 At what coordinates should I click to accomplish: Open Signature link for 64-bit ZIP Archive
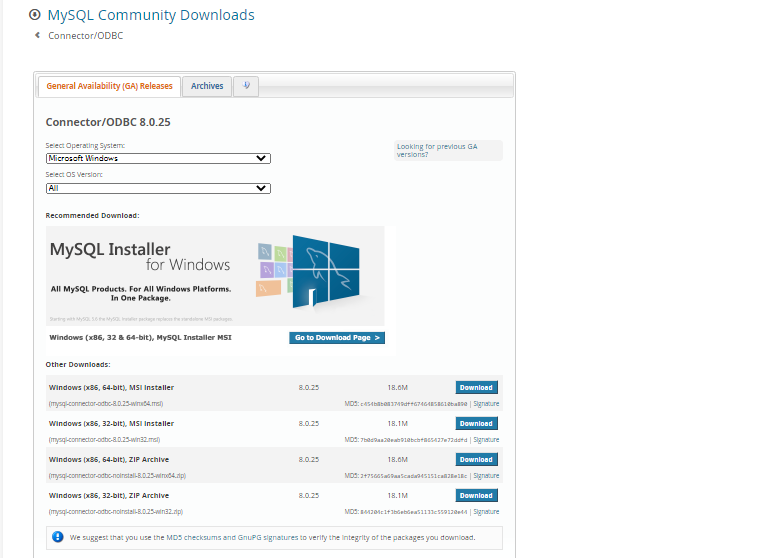pyautogui.click(x=486, y=476)
